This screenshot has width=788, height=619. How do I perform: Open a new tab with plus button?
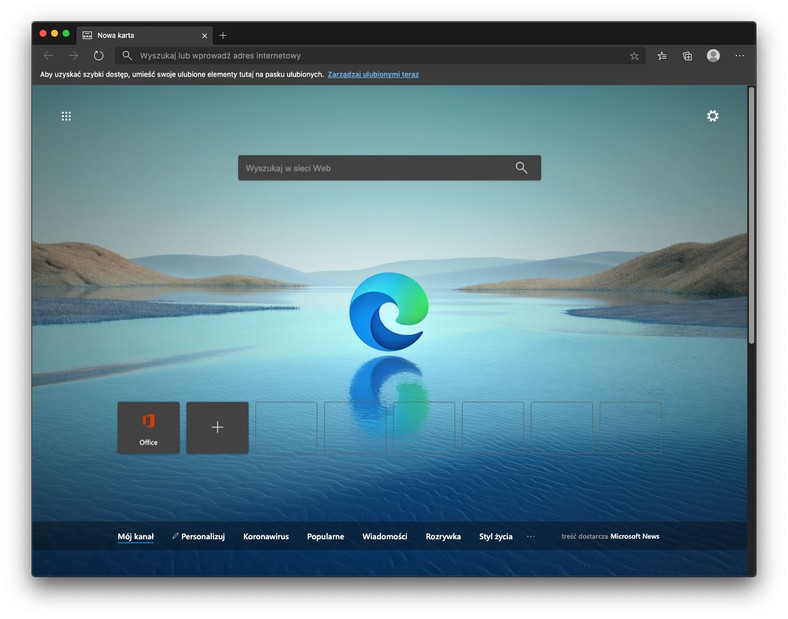[x=223, y=35]
